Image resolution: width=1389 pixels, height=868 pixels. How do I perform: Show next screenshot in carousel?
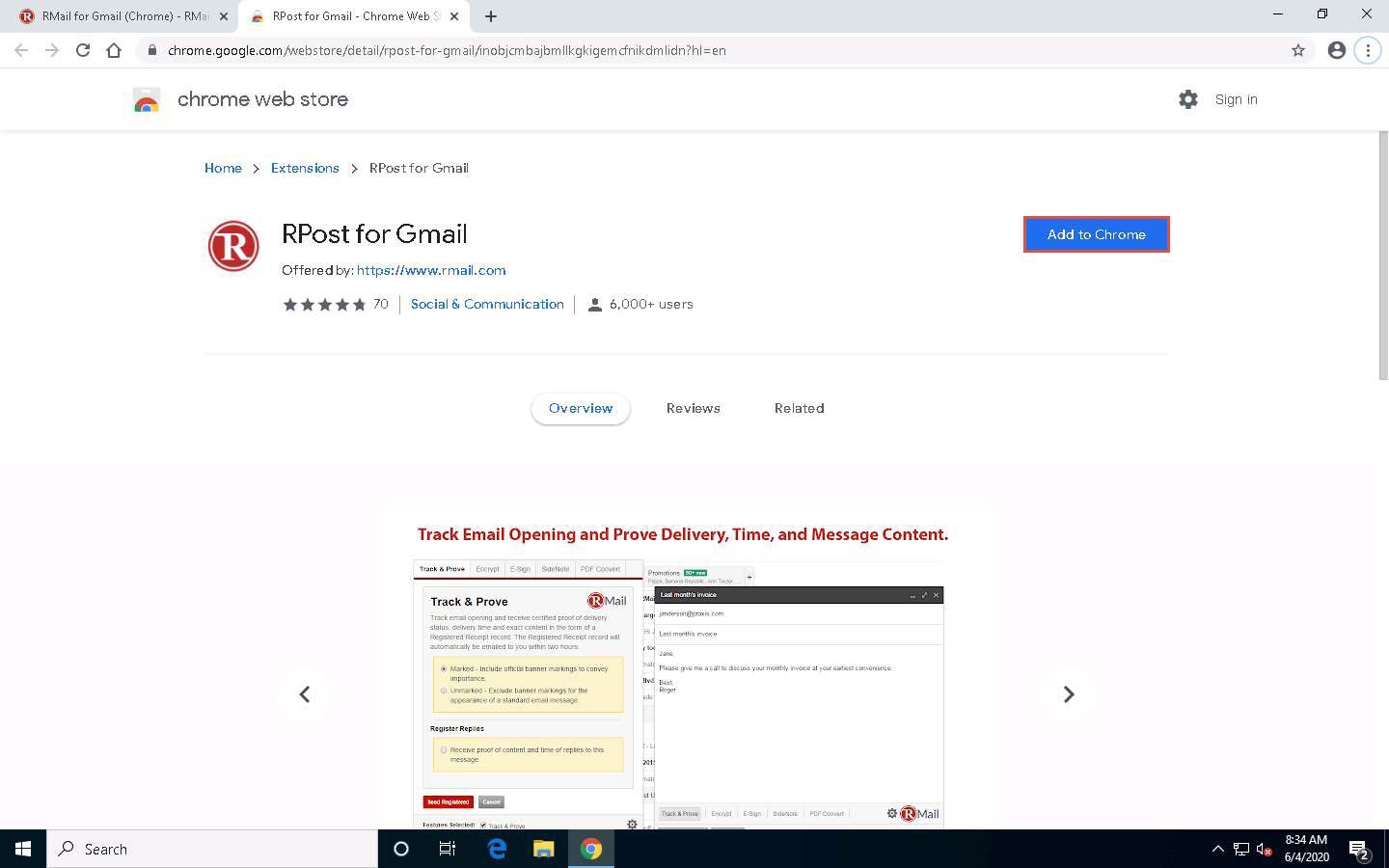[x=1068, y=694]
